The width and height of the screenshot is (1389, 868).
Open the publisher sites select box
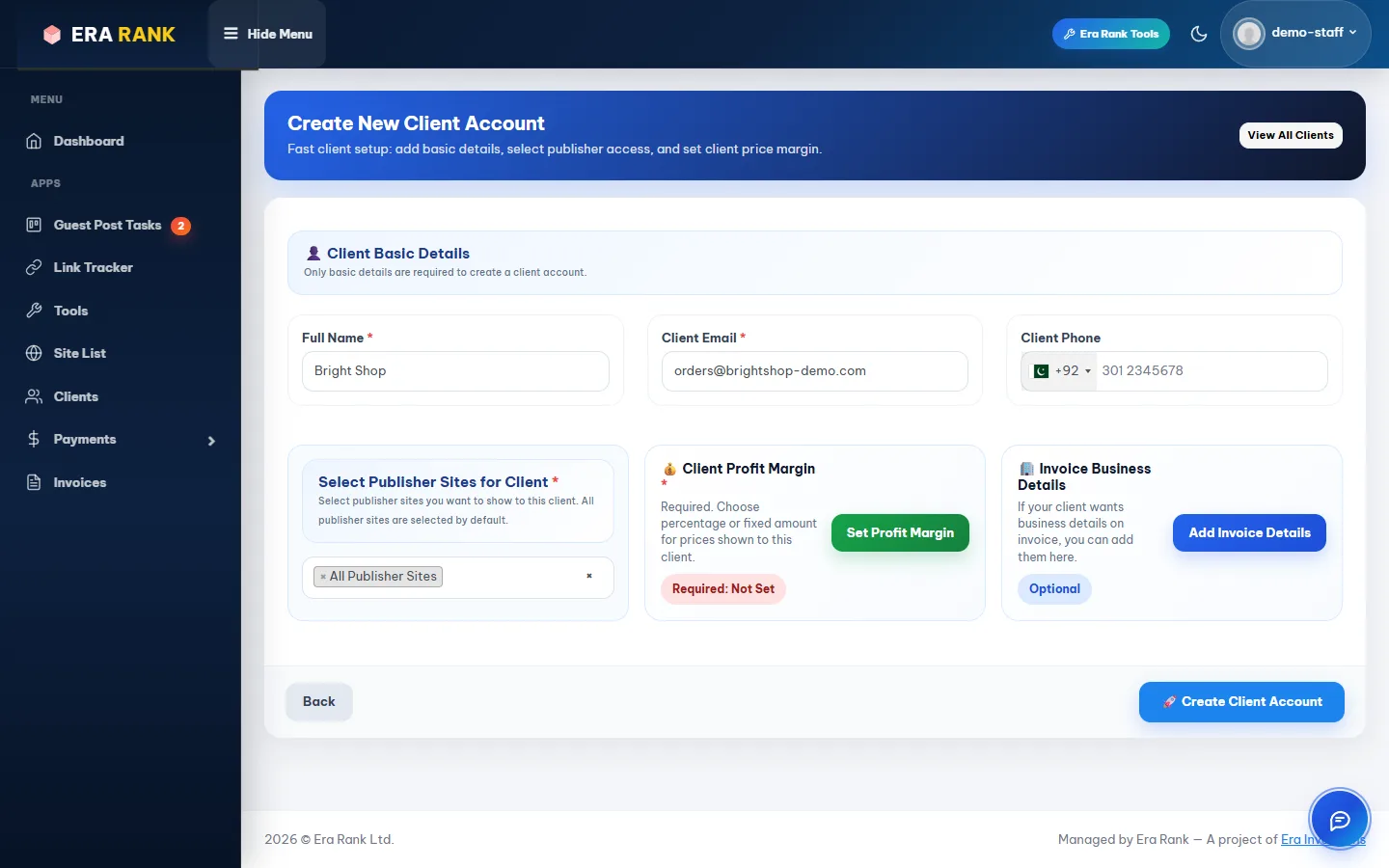tap(458, 577)
